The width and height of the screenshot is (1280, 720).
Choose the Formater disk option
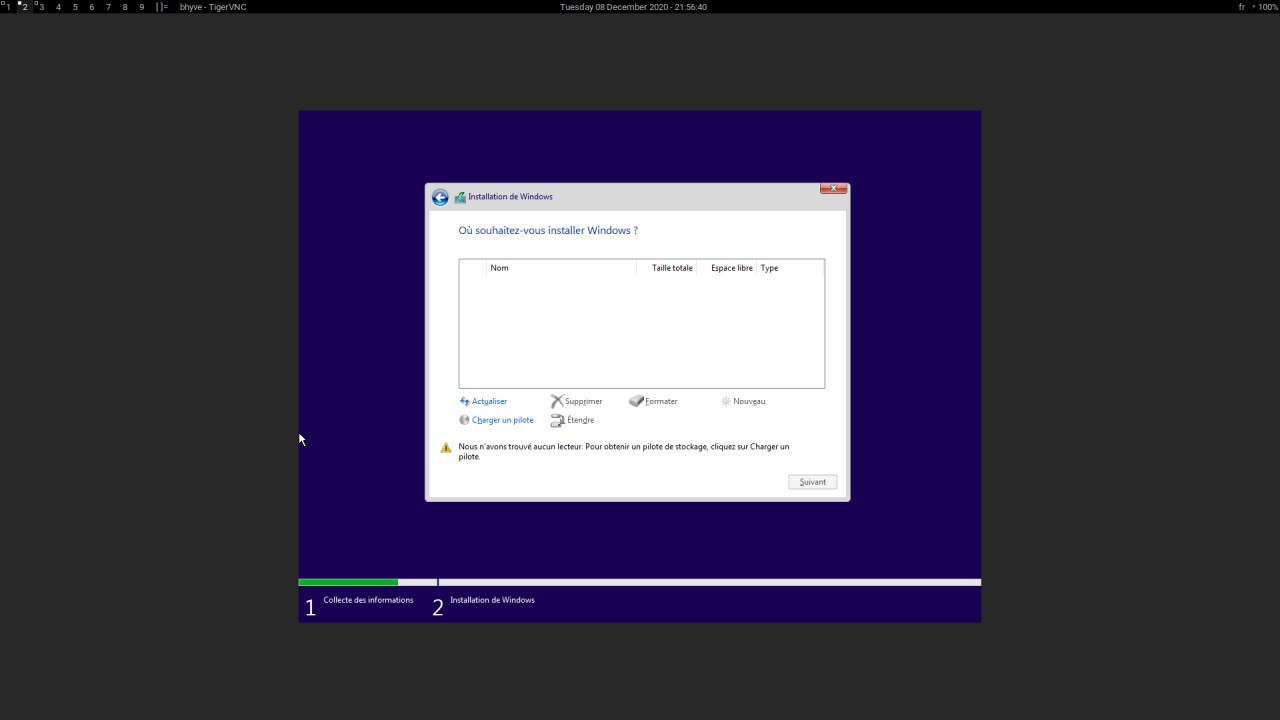click(x=653, y=401)
